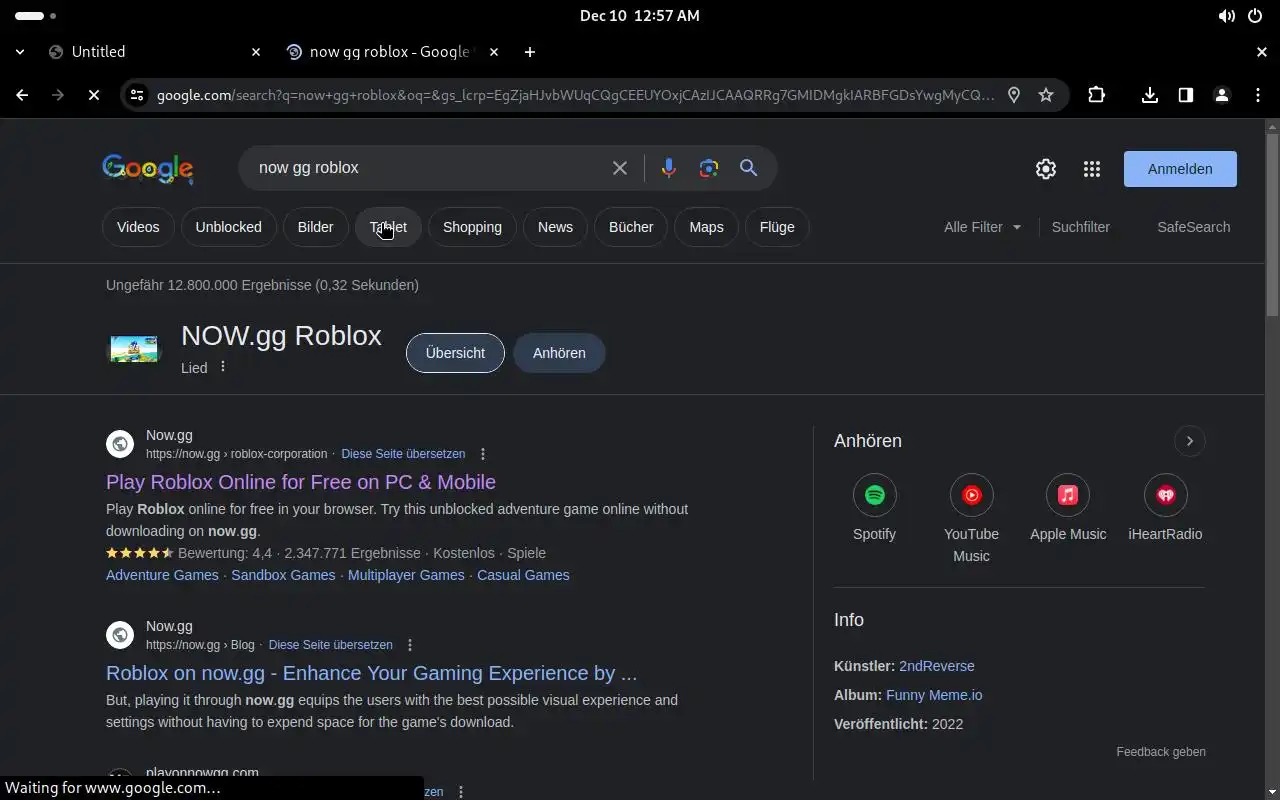Screen dimensions: 1280x800
Task: Click the browser address bar URL
Action: tap(575, 95)
